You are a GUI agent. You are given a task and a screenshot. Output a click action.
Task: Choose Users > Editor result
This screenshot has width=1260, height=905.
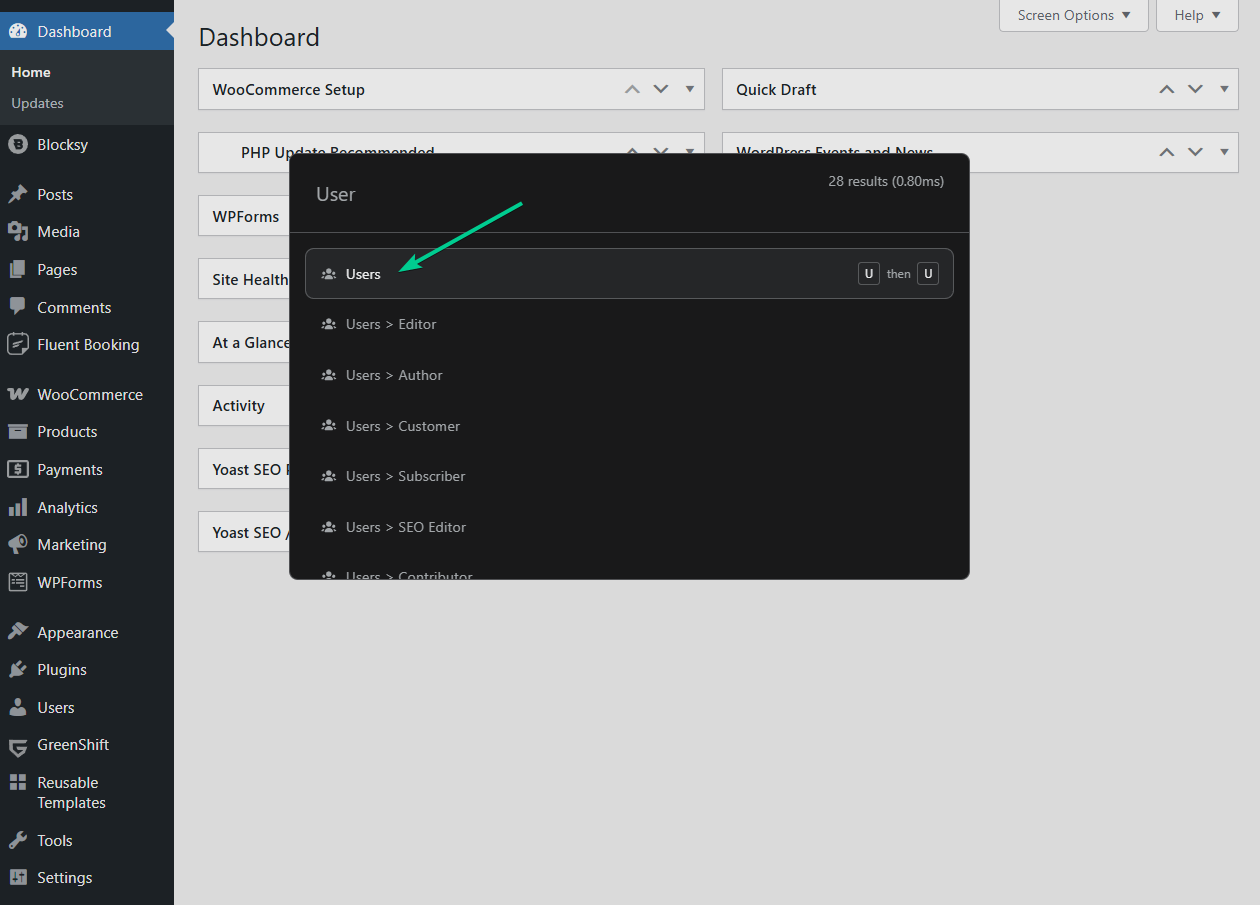point(391,324)
